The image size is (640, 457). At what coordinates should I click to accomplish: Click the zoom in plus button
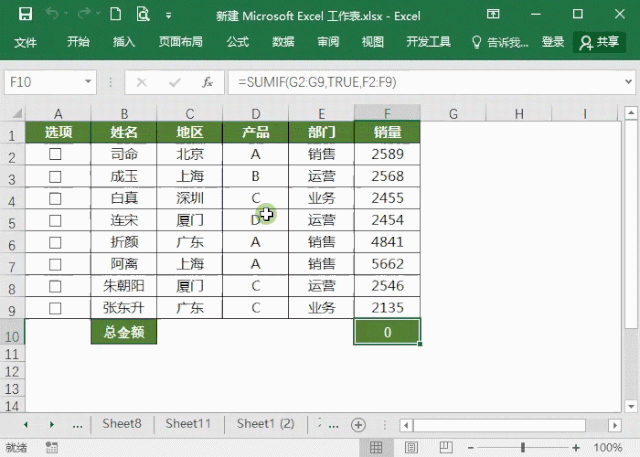click(576, 448)
